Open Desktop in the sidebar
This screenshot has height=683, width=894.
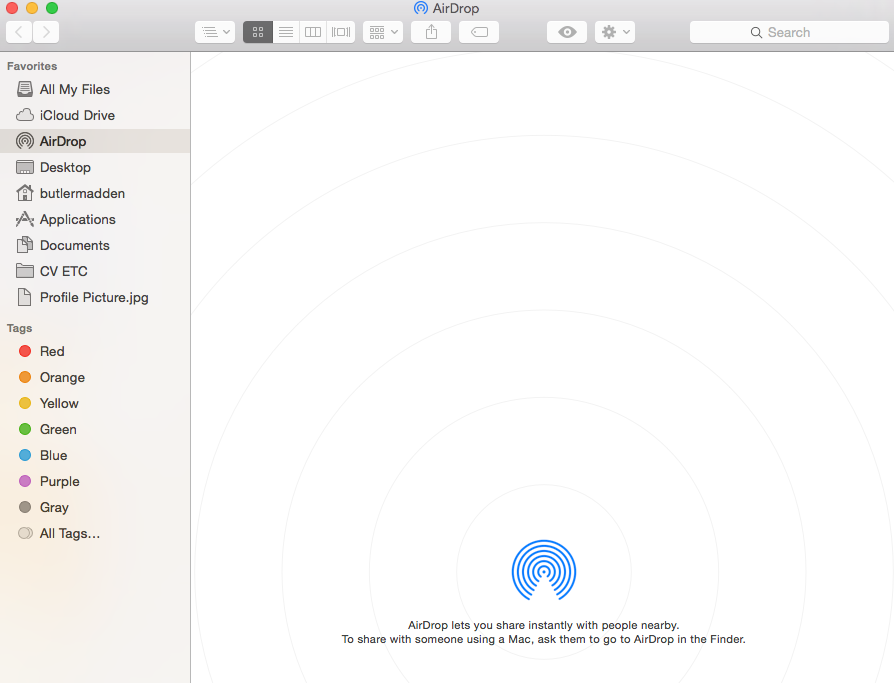pyautogui.click(x=95, y=167)
